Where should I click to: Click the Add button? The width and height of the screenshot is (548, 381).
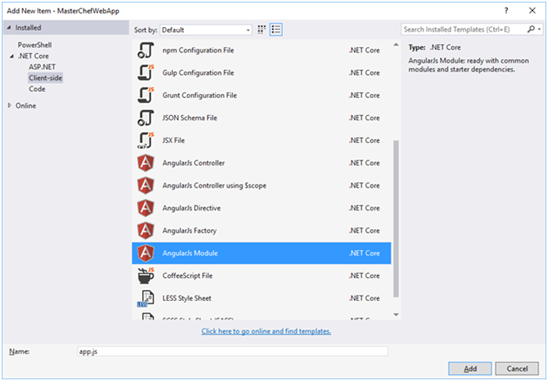[x=470, y=369]
